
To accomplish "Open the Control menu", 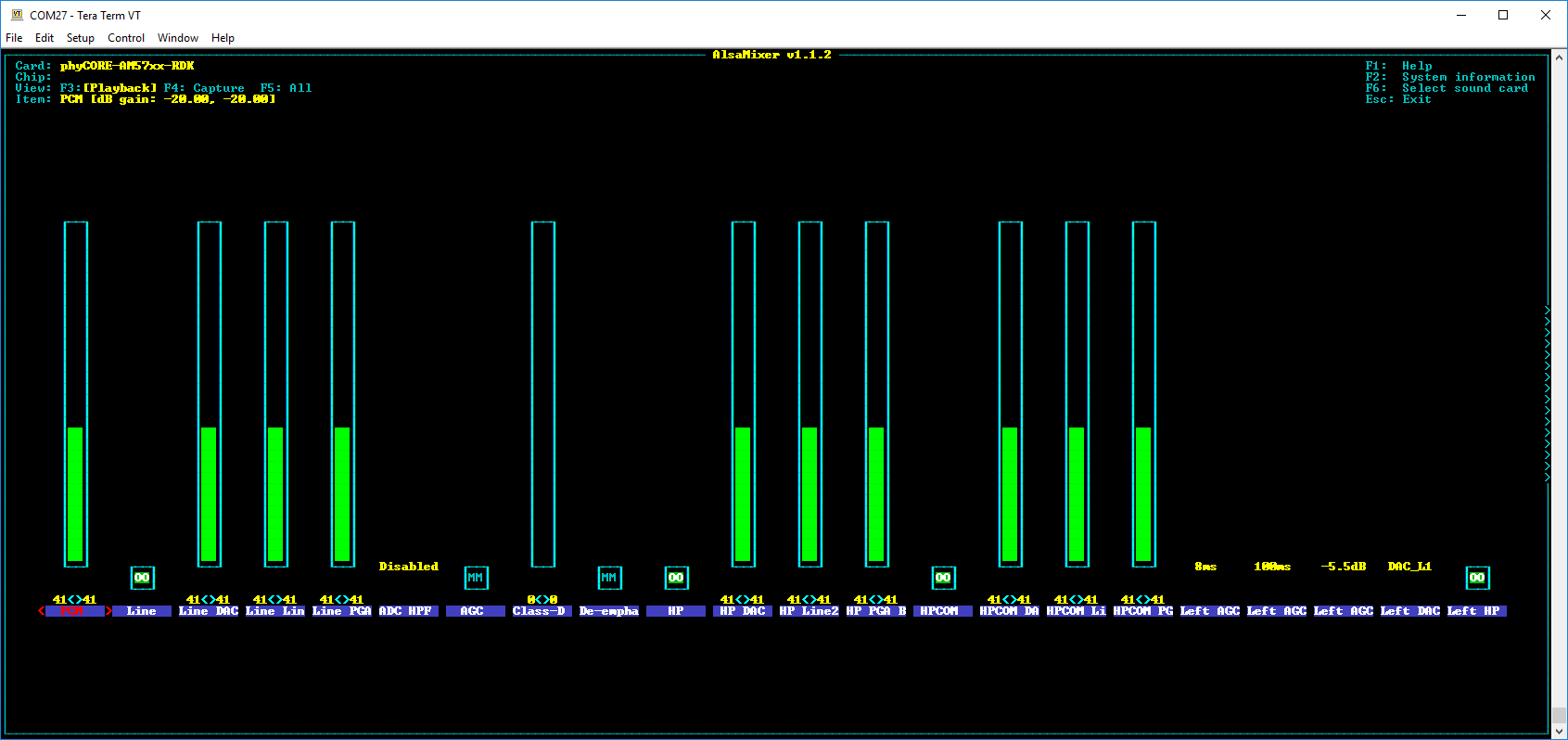I will [x=126, y=38].
